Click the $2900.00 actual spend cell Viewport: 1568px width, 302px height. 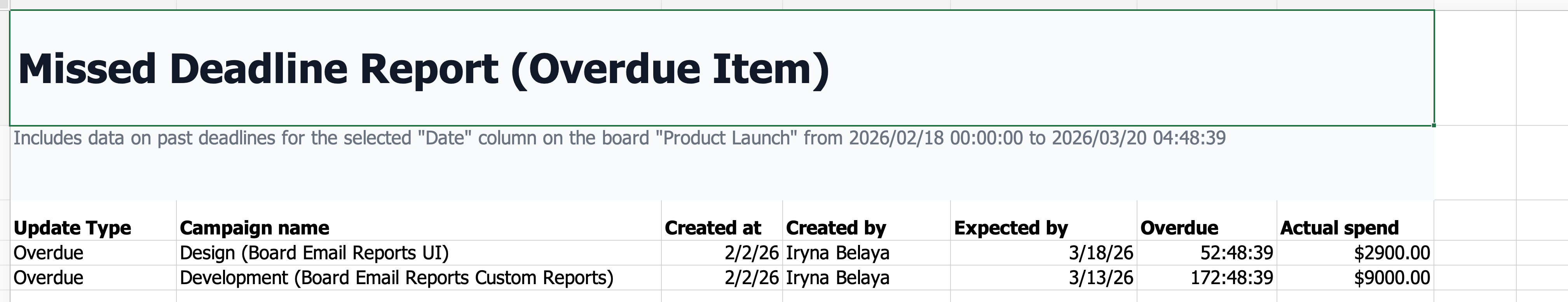1392,253
